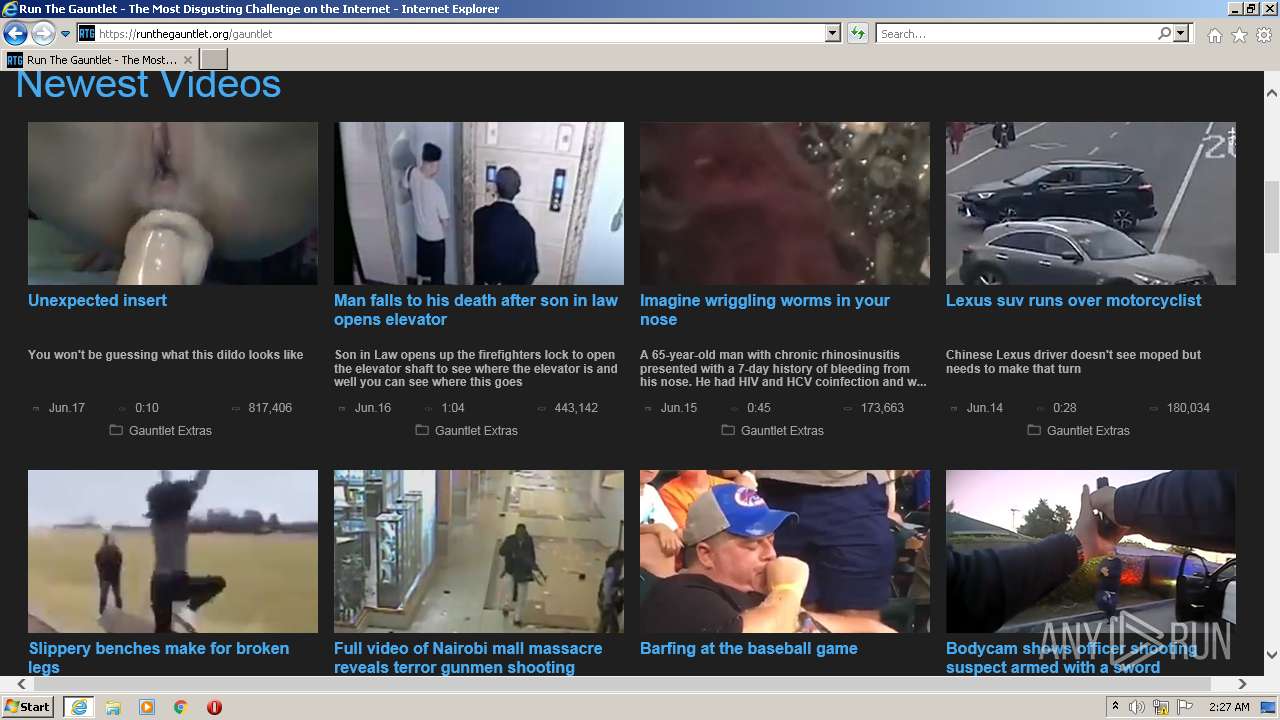The width and height of the screenshot is (1280, 720).
Task: Click the '0:45' duration text
Action: [759, 408]
